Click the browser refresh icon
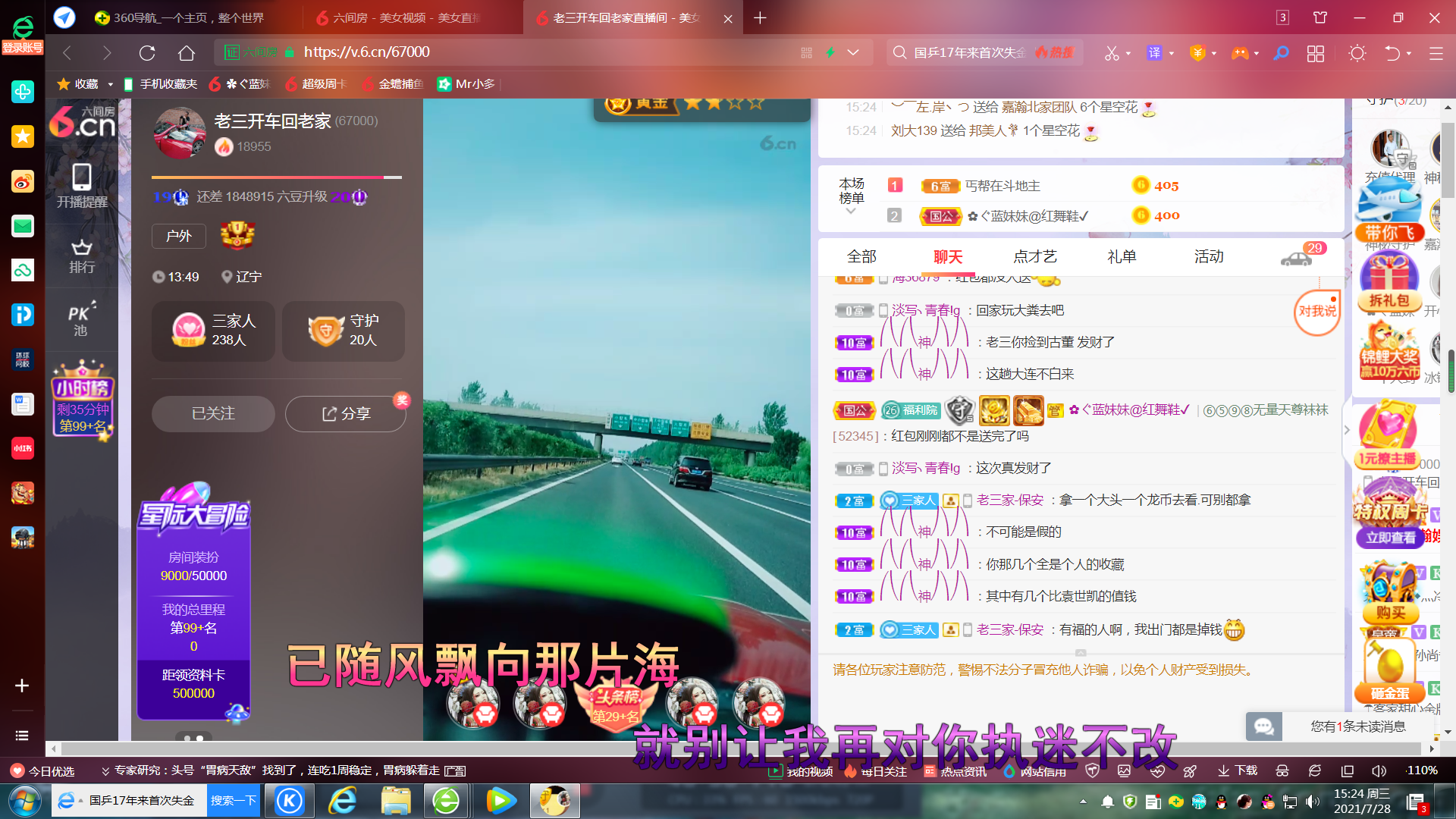The image size is (1456, 819). click(147, 52)
